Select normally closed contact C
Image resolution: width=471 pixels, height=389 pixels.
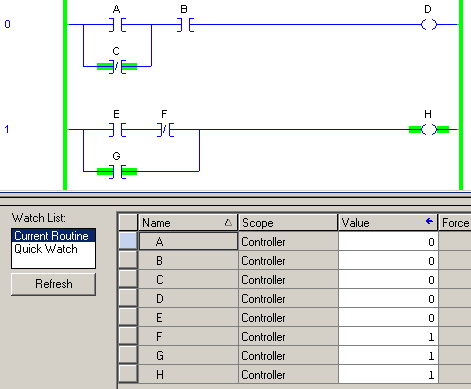(117, 67)
